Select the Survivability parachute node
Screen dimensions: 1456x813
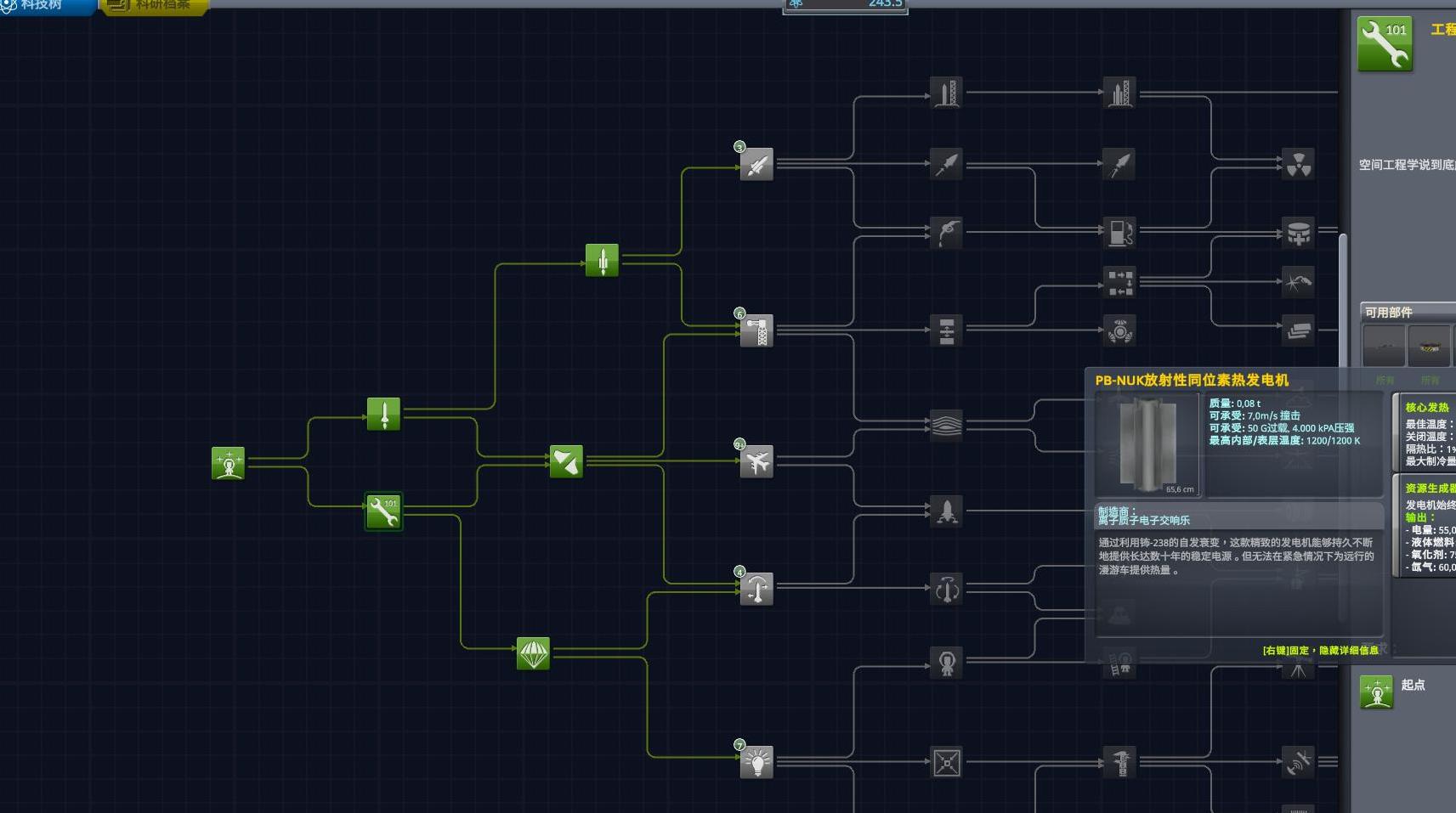click(x=533, y=653)
